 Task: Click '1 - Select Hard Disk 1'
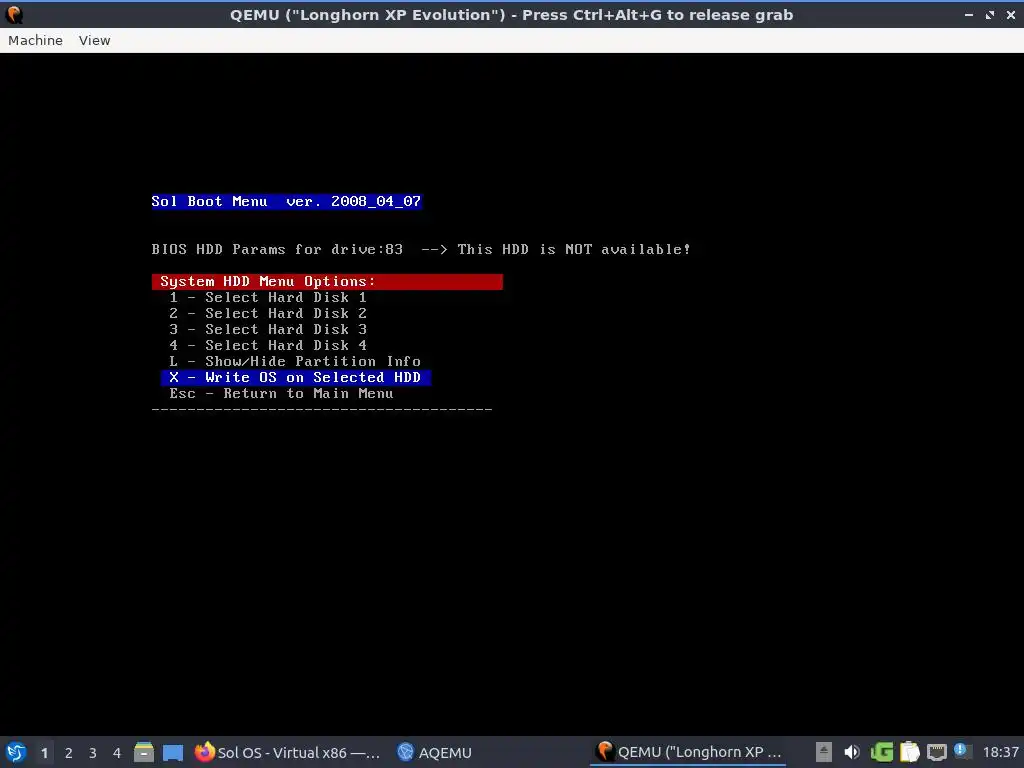point(268,297)
